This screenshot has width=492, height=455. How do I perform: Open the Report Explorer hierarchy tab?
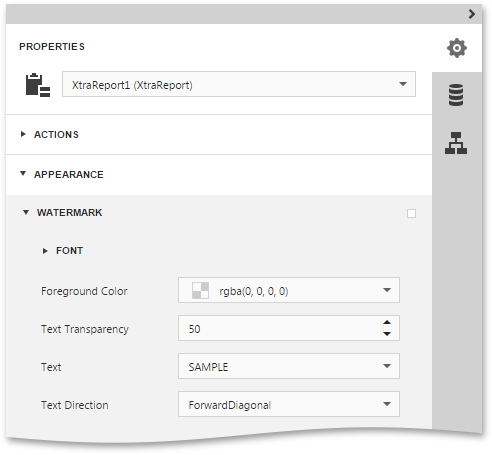[456, 143]
